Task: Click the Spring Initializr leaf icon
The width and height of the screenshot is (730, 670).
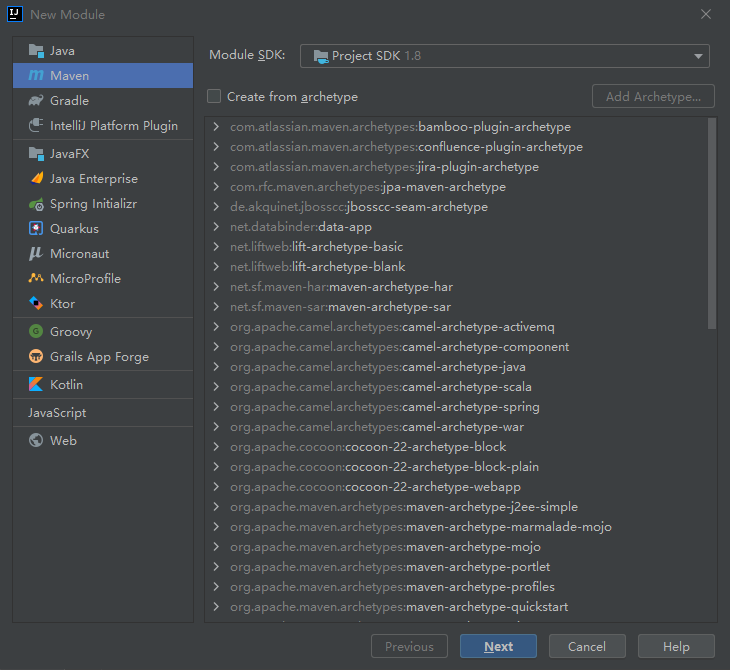Action: click(36, 204)
